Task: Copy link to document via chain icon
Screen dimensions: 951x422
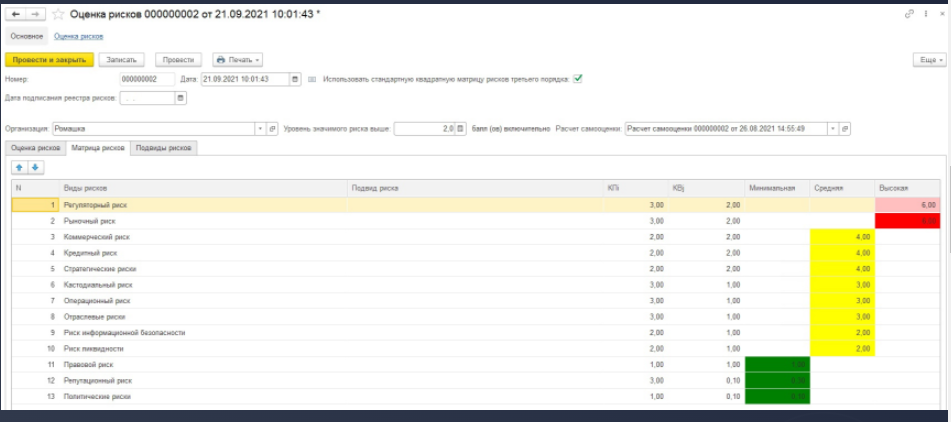Action: point(909,13)
